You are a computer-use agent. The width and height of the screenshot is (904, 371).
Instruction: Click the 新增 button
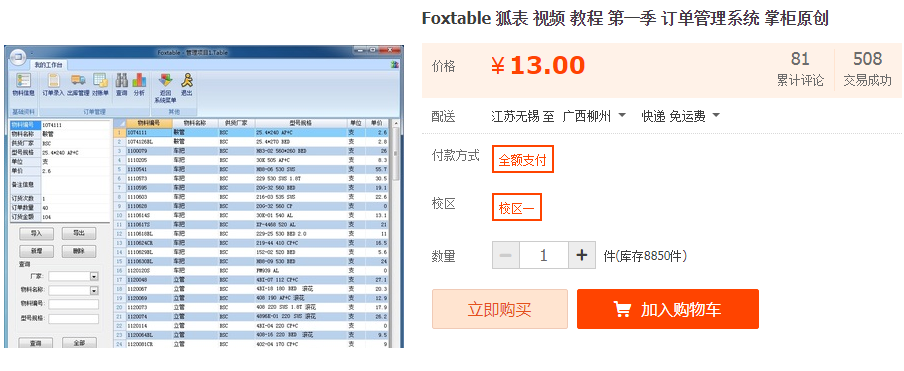click(x=36, y=251)
